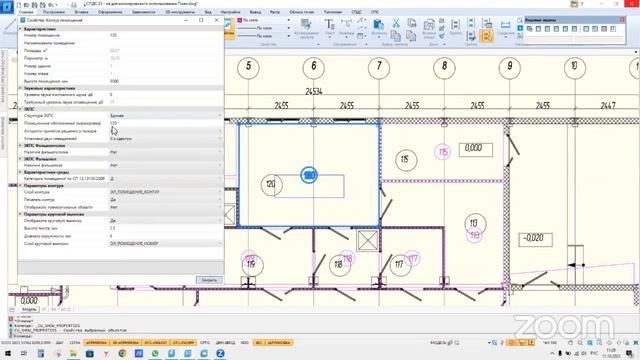640x360 pixels.
Task: Toggle СЕТКА grid in status bar
Action: tap(75, 342)
